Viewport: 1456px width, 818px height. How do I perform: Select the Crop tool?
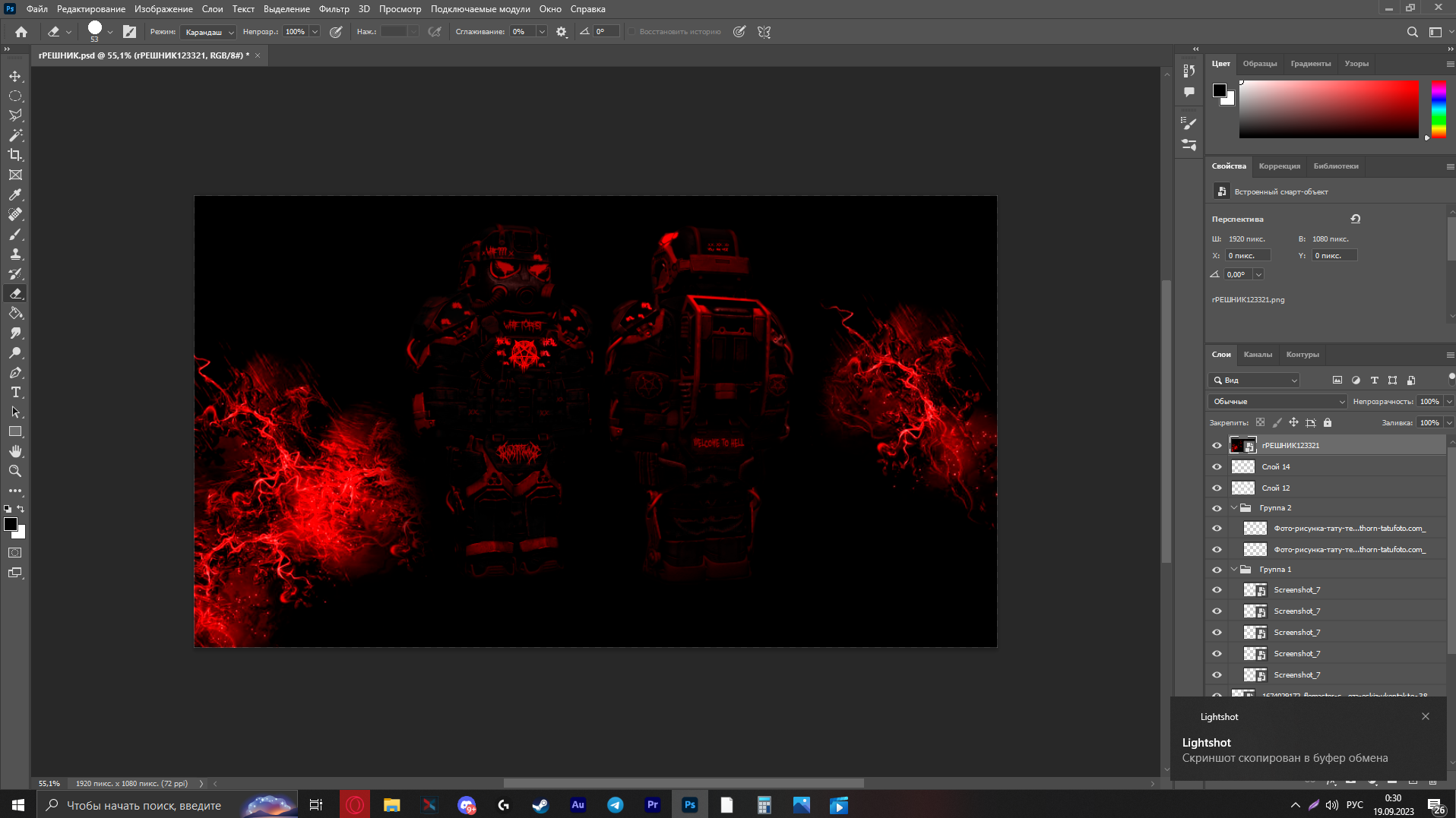click(15, 155)
